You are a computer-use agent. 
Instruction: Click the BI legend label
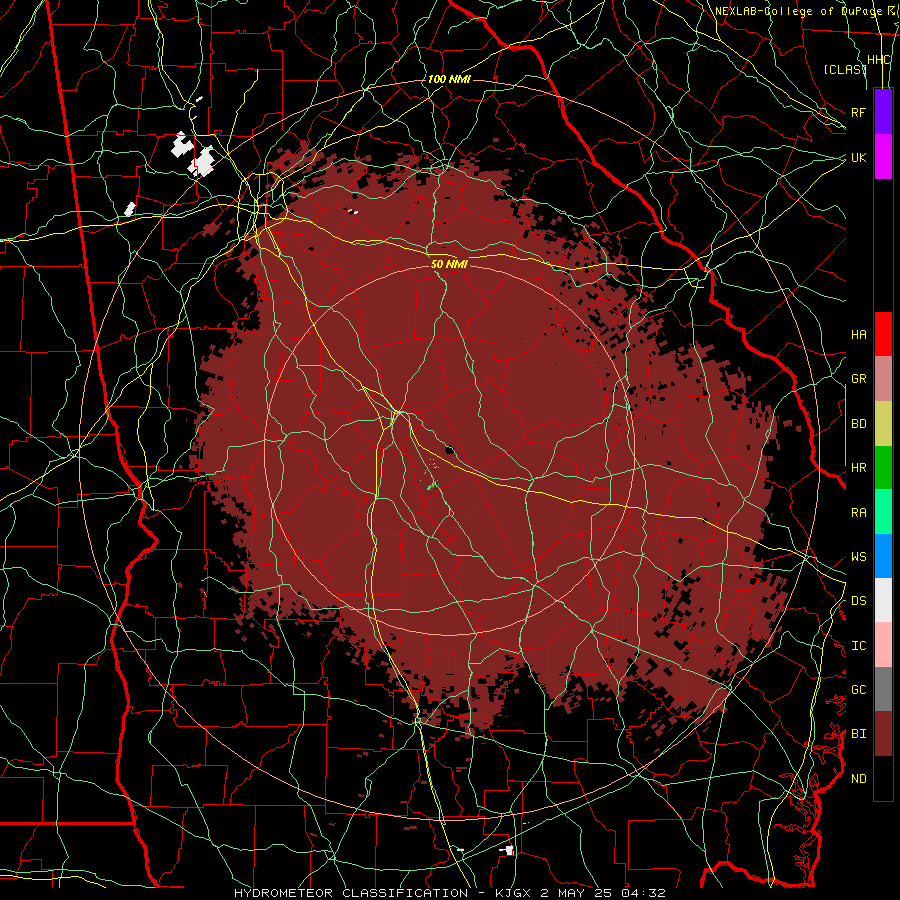(858, 734)
